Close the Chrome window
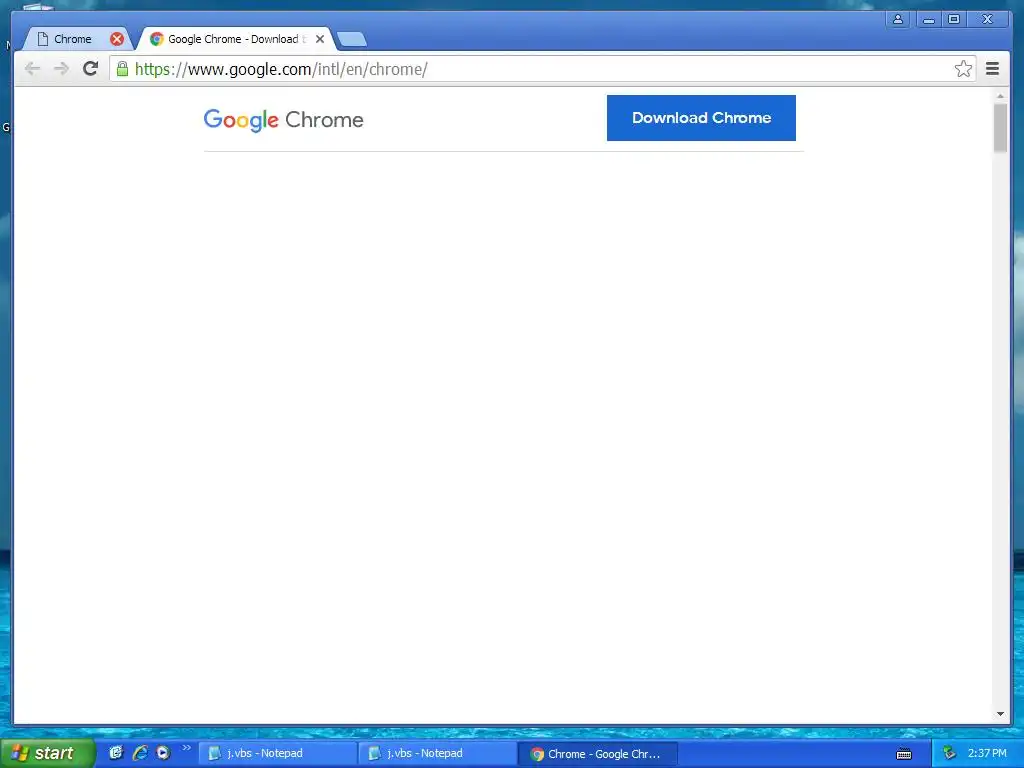 point(987,20)
